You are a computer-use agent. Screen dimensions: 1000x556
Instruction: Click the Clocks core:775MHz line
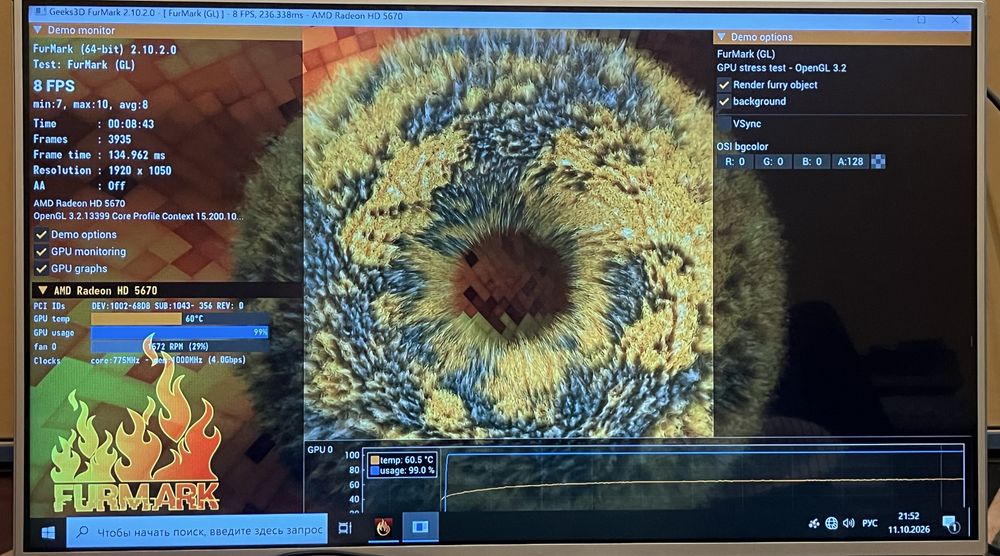point(140,360)
